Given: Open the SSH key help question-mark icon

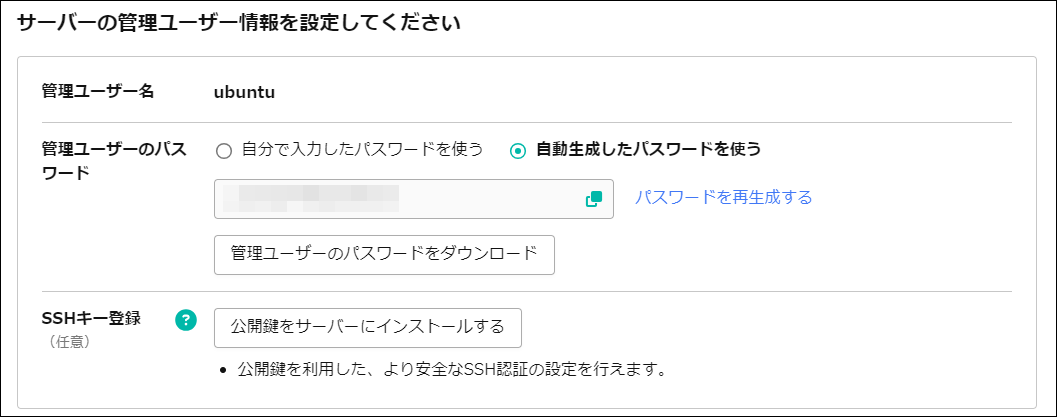Looking at the screenshot, I should pyautogui.click(x=185, y=320).
